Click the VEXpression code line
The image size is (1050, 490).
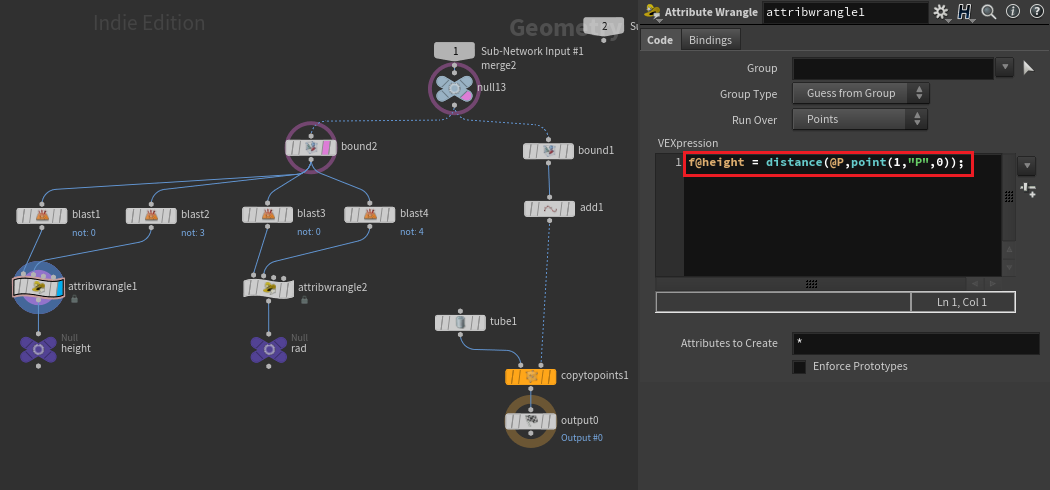point(828,164)
